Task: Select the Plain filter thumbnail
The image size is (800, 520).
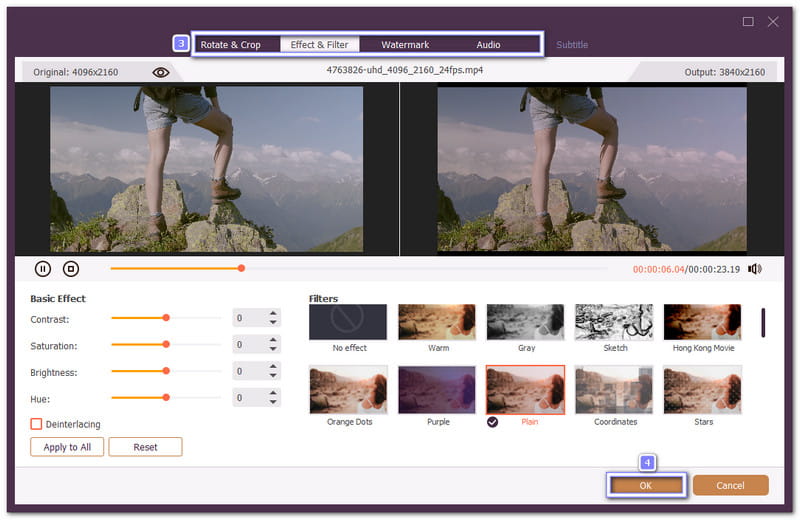Action: [x=526, y=390]
